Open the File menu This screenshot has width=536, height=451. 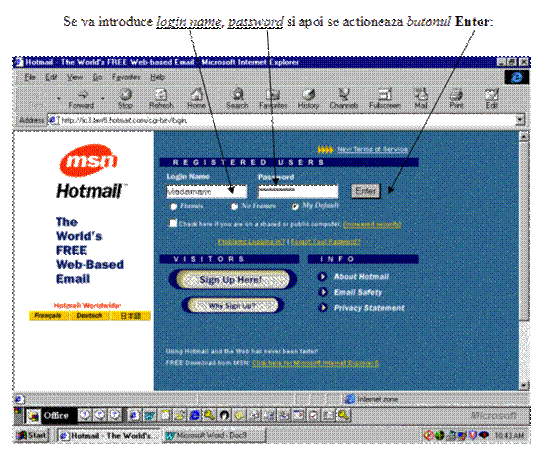pyautogui.click(x=30, y=77)
